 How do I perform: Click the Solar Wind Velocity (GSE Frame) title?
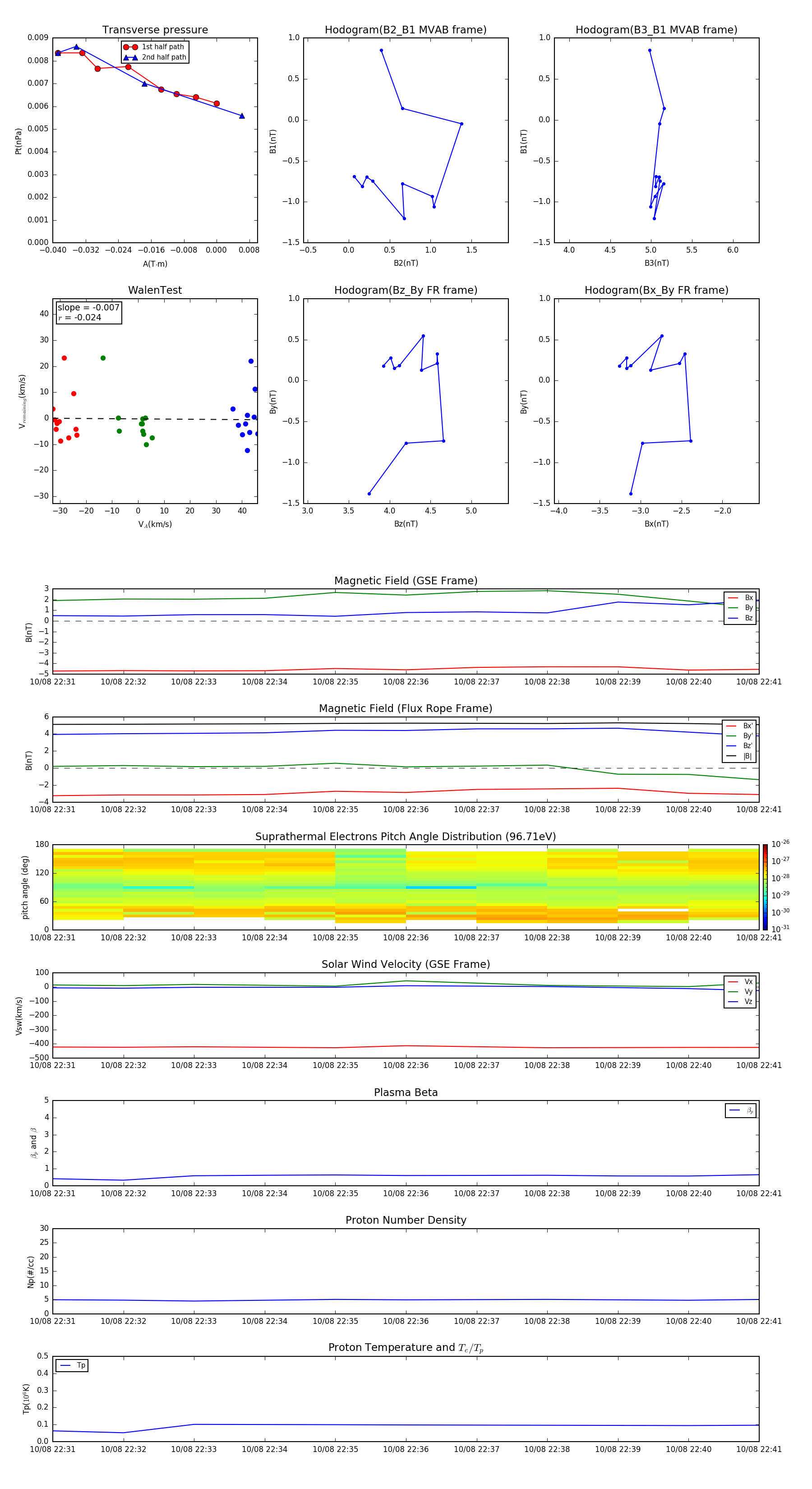click(x=405, y=964)
